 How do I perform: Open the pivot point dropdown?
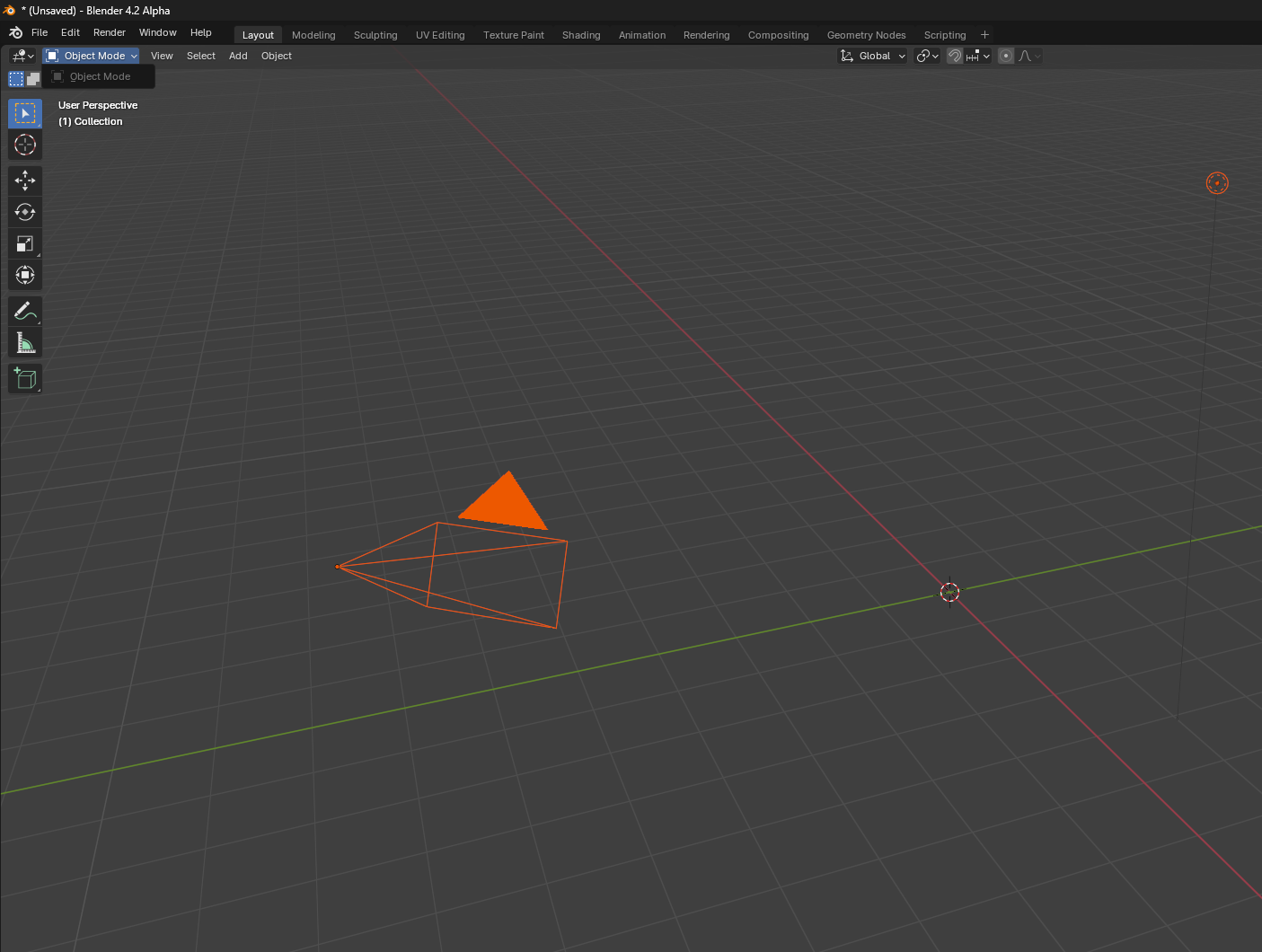(927, 56)
